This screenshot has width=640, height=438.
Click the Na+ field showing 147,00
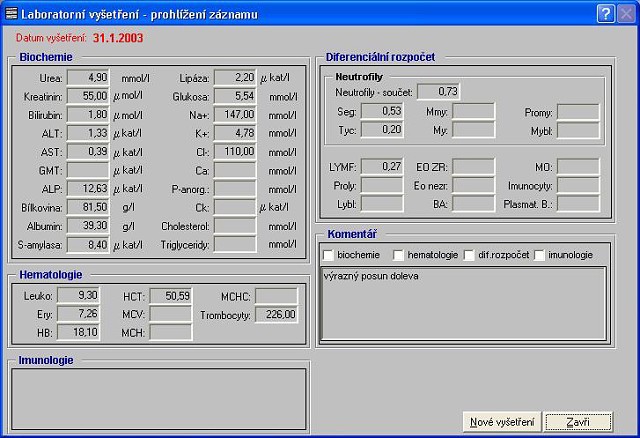click(x=235, y=115)
